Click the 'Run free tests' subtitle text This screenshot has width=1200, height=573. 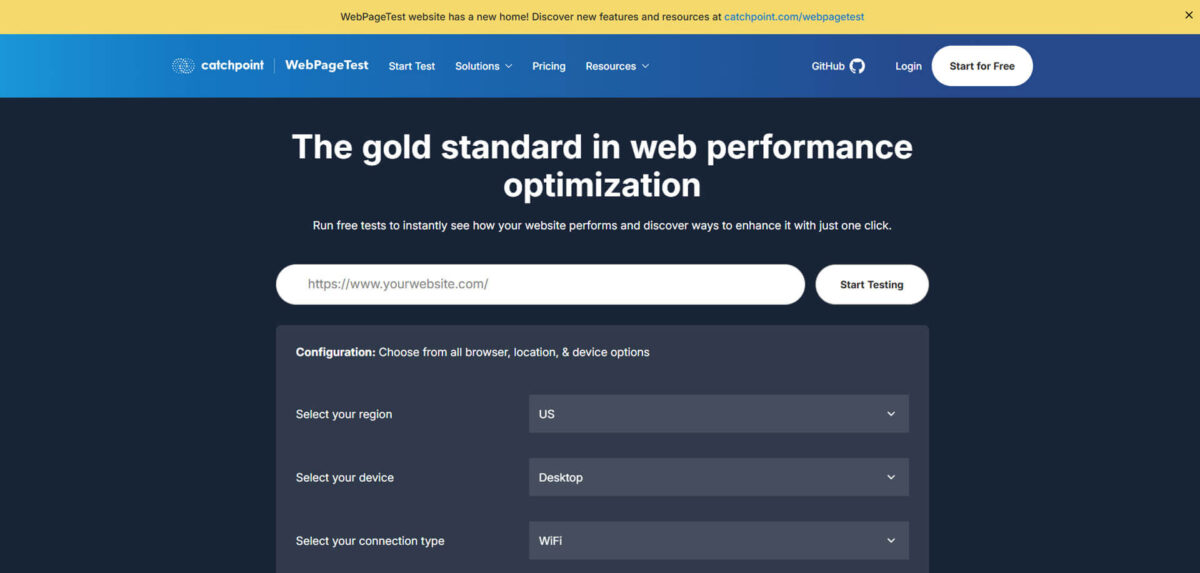(602, 225)
